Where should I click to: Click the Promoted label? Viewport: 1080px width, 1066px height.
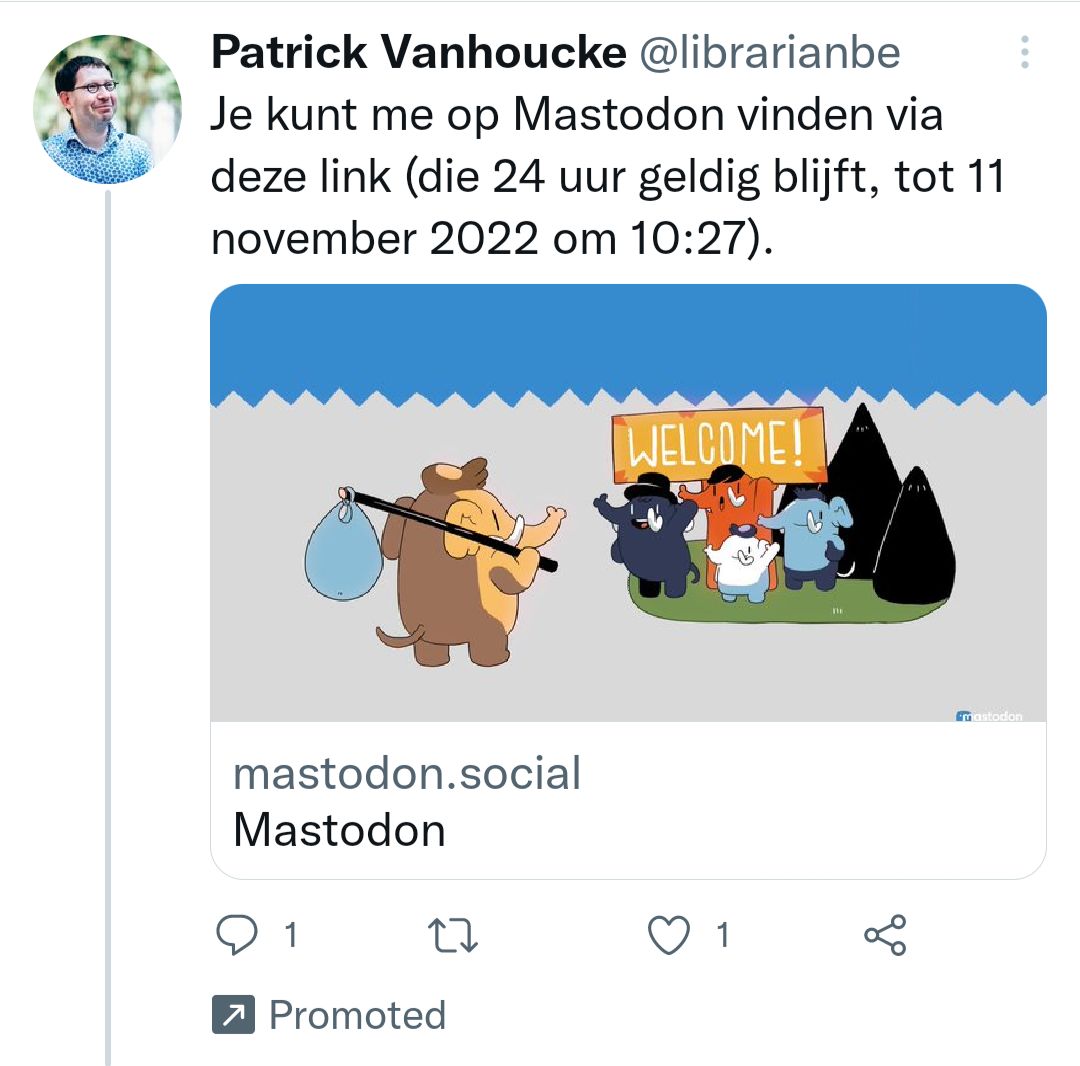pyautogui.click(x=357, y=1016)
